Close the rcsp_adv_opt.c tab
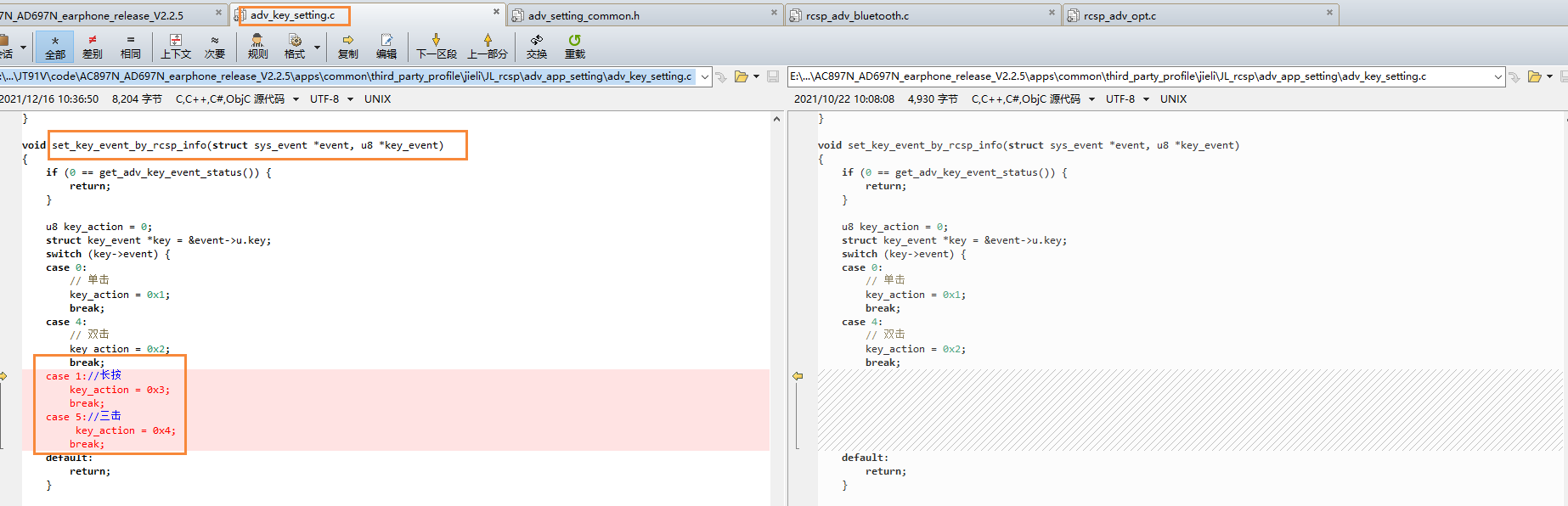Screen dimensions: 1568x506 point(1329,13)
